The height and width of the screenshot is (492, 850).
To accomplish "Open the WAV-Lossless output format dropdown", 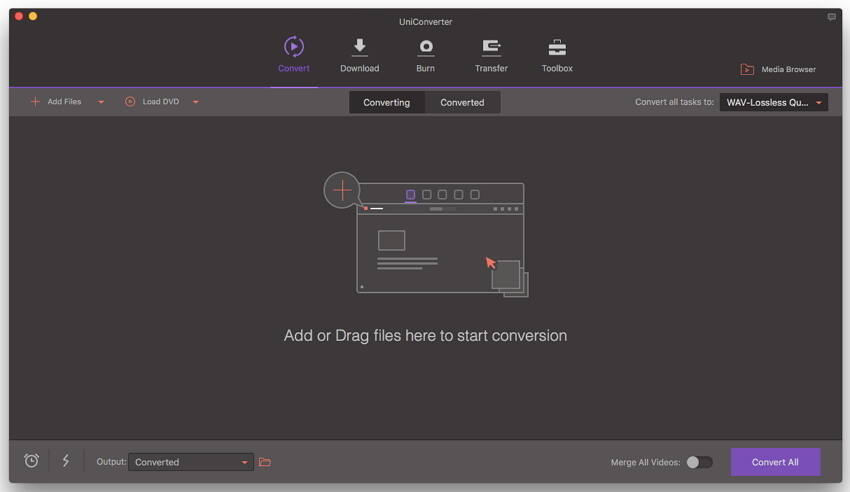I will 774,102.
